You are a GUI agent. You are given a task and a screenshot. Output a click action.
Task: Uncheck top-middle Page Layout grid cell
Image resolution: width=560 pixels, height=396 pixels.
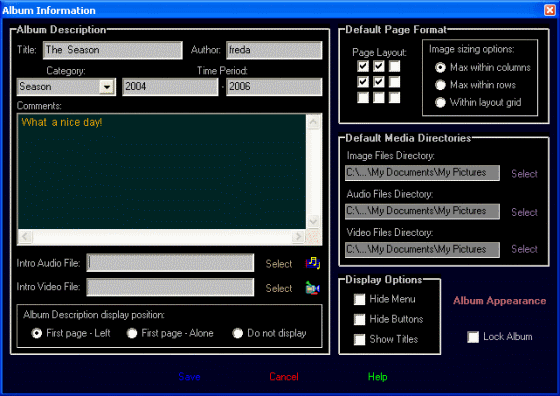(379, 66)
